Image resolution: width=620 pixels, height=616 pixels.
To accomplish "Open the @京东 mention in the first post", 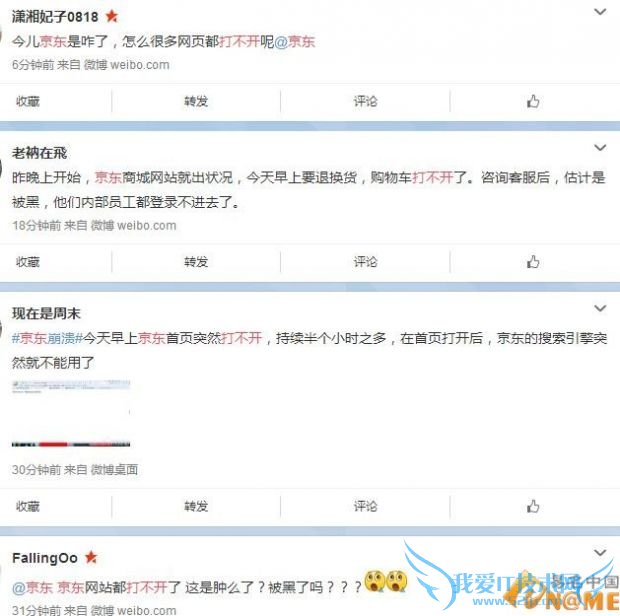I will pyautogui.click(x=295, y=41).
